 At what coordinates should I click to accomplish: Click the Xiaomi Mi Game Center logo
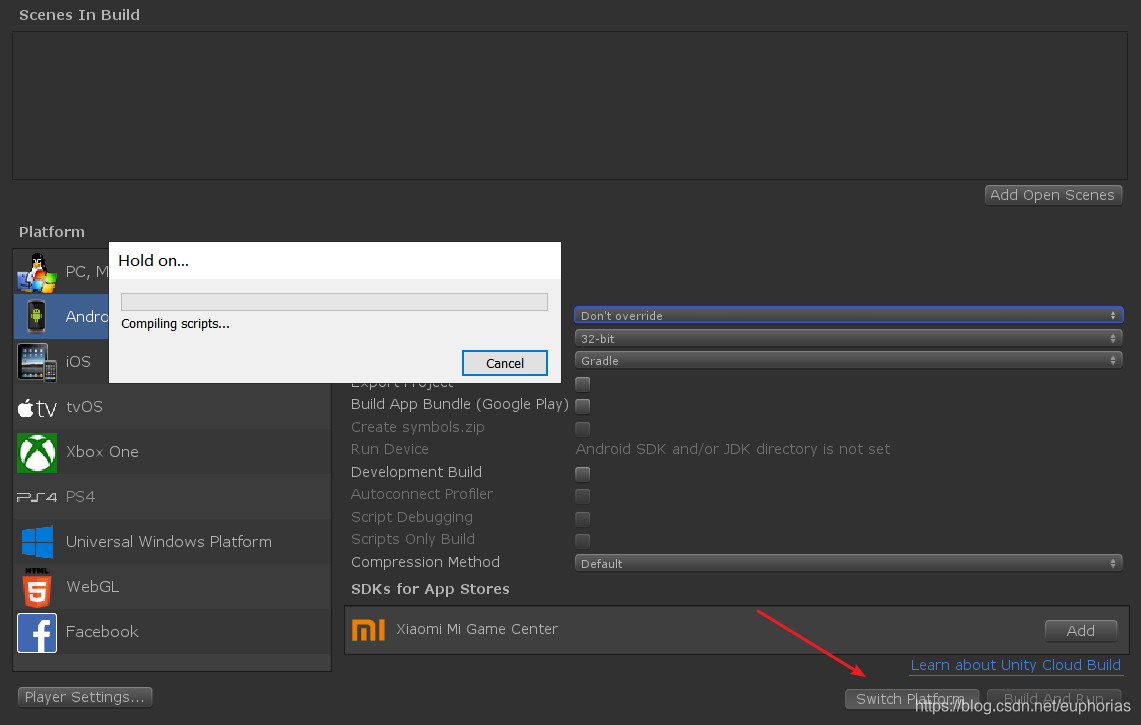(368, 630)
